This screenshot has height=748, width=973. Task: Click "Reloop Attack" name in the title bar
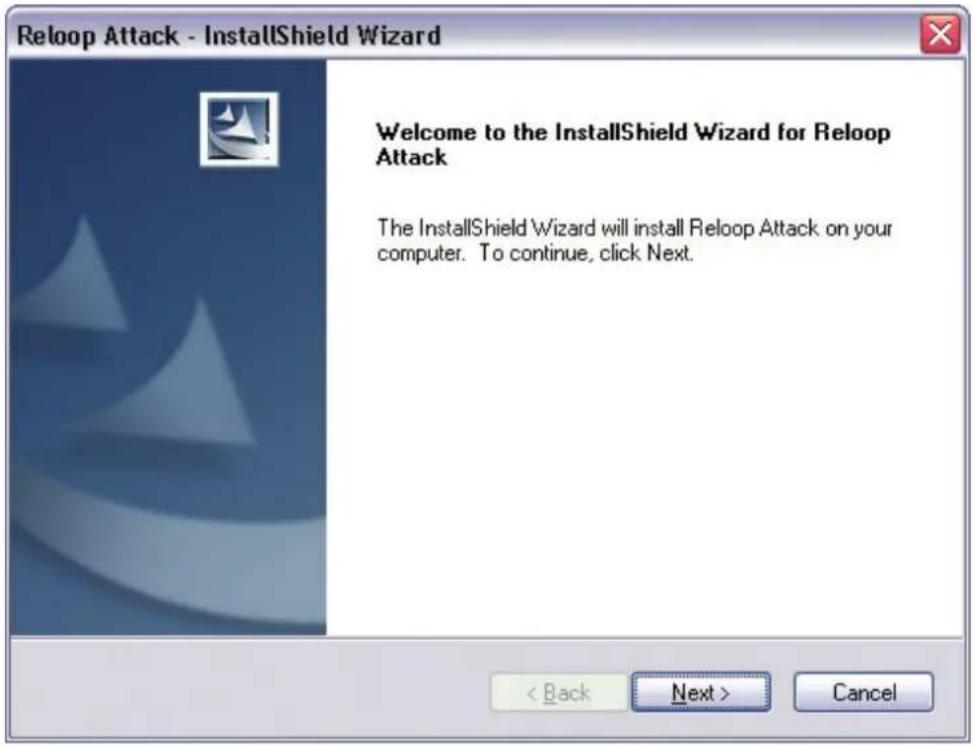tap(97, 35)
